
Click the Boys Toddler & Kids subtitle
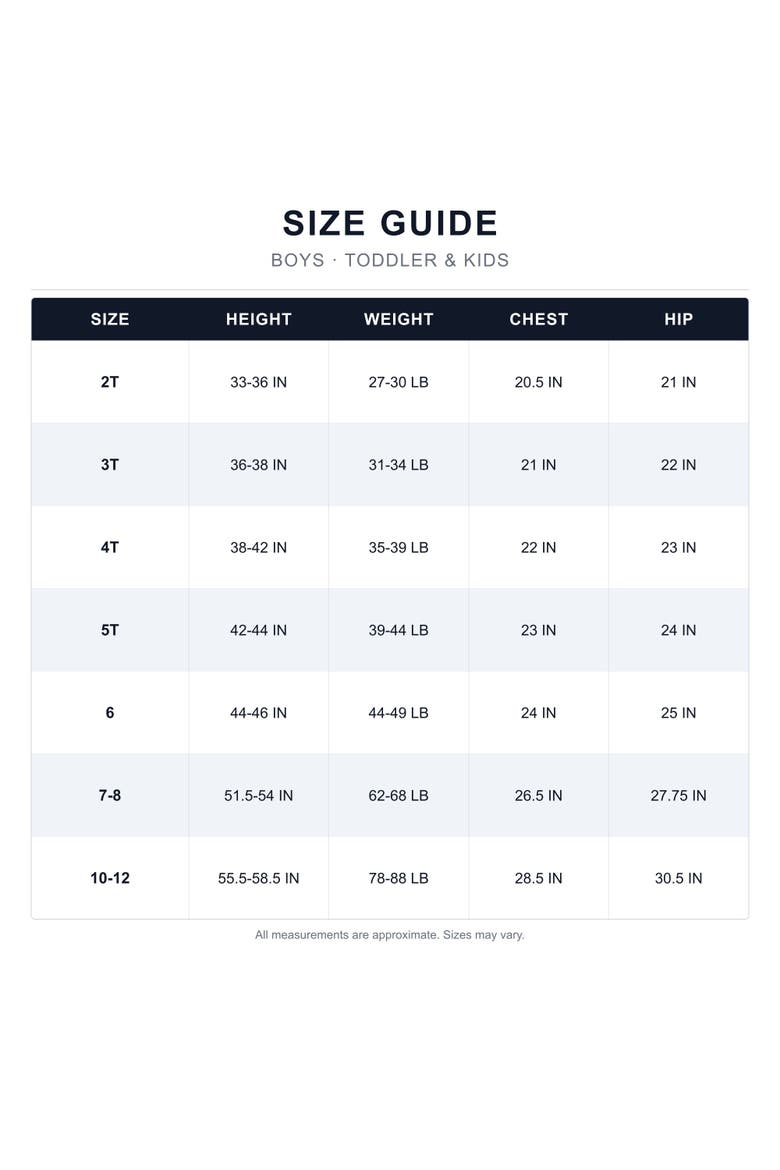390,260
